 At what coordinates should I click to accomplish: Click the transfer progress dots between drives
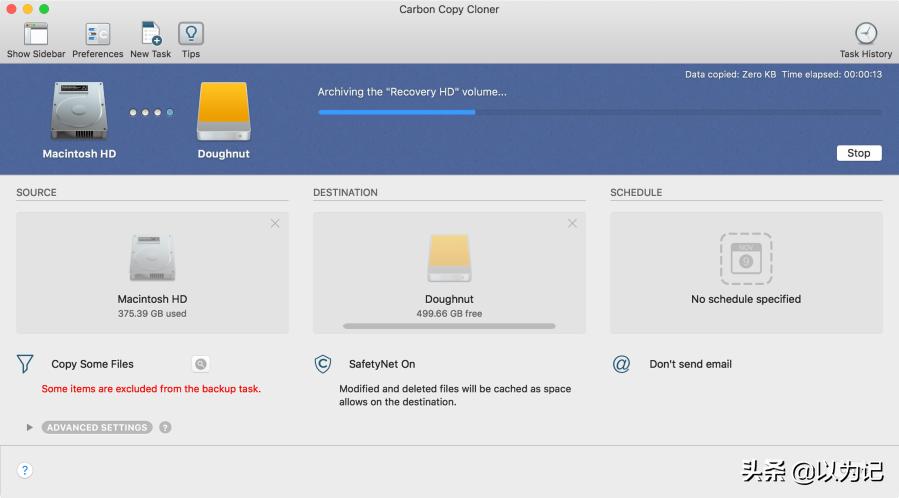coord(151,112)
